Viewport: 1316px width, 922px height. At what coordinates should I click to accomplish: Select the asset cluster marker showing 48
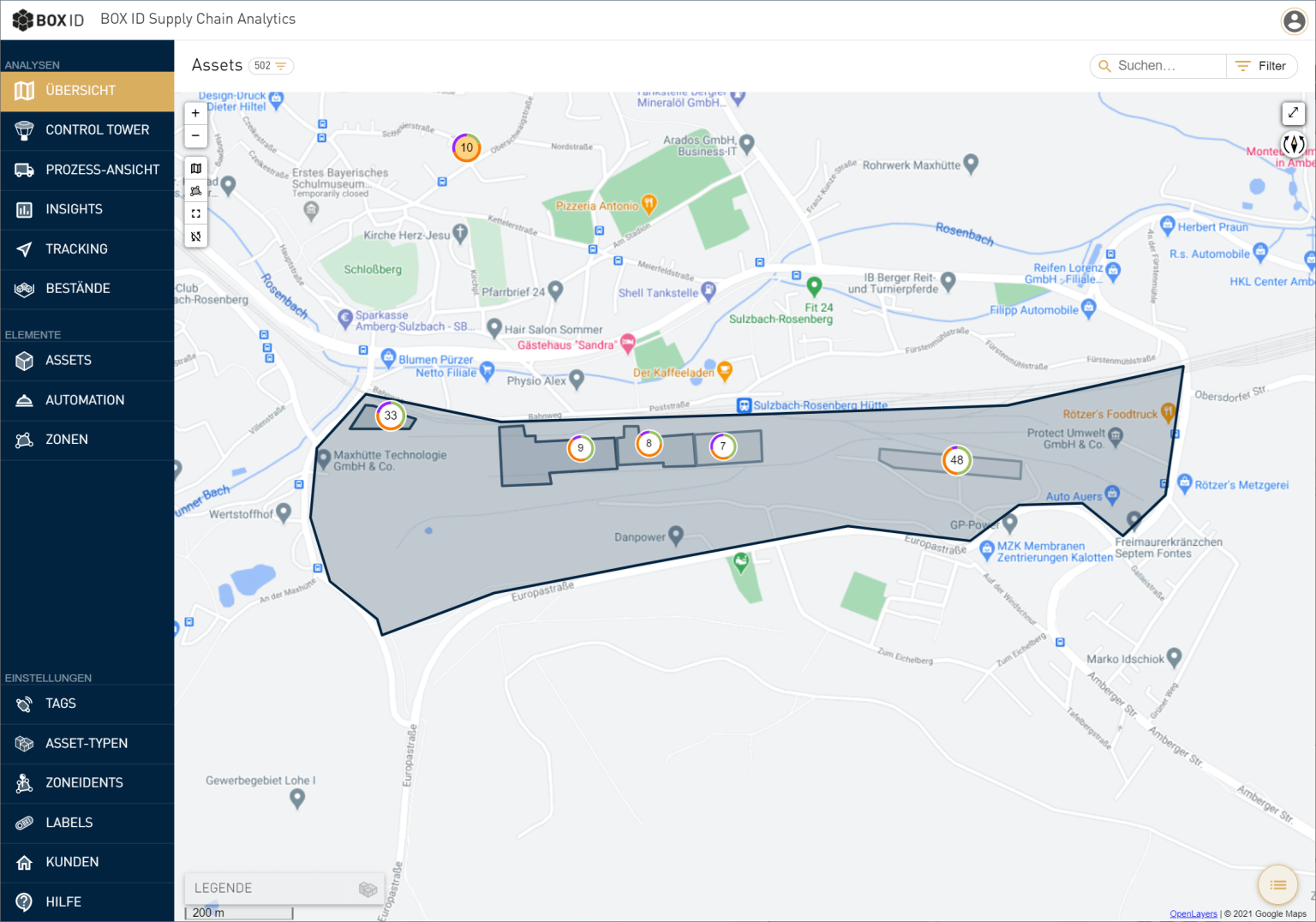tap(956, 460)
